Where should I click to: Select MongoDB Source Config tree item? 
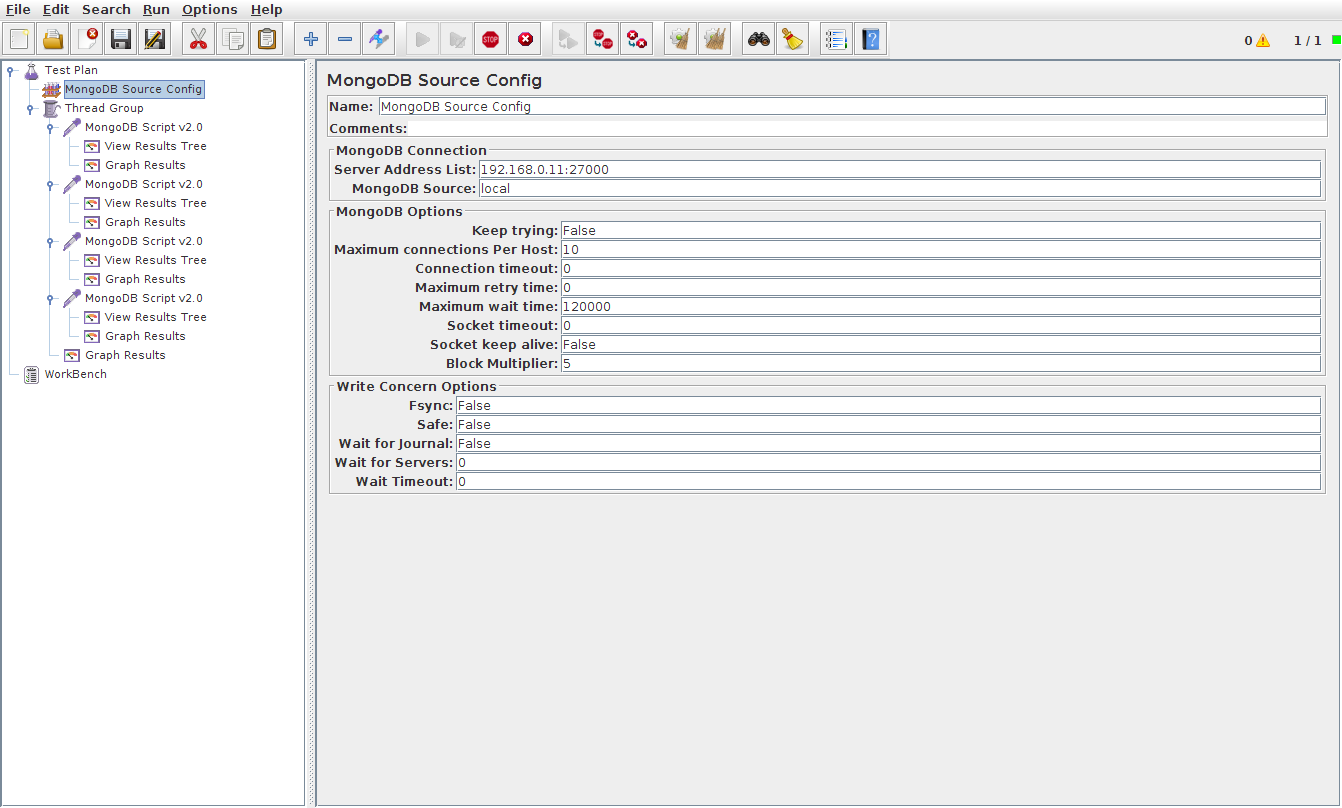tap(133, 89)
